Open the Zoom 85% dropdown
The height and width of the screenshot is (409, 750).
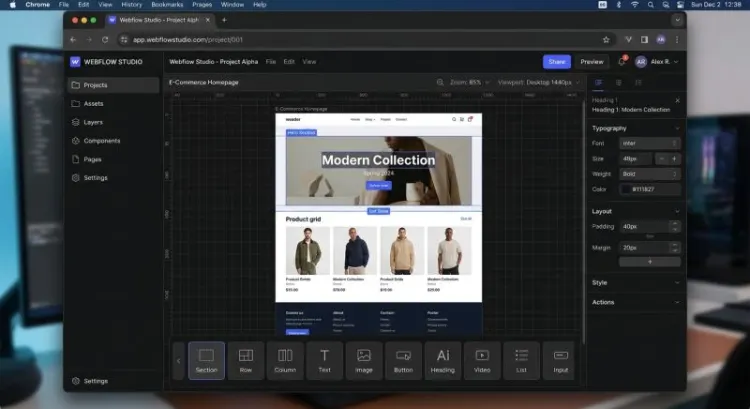point(470,82)
